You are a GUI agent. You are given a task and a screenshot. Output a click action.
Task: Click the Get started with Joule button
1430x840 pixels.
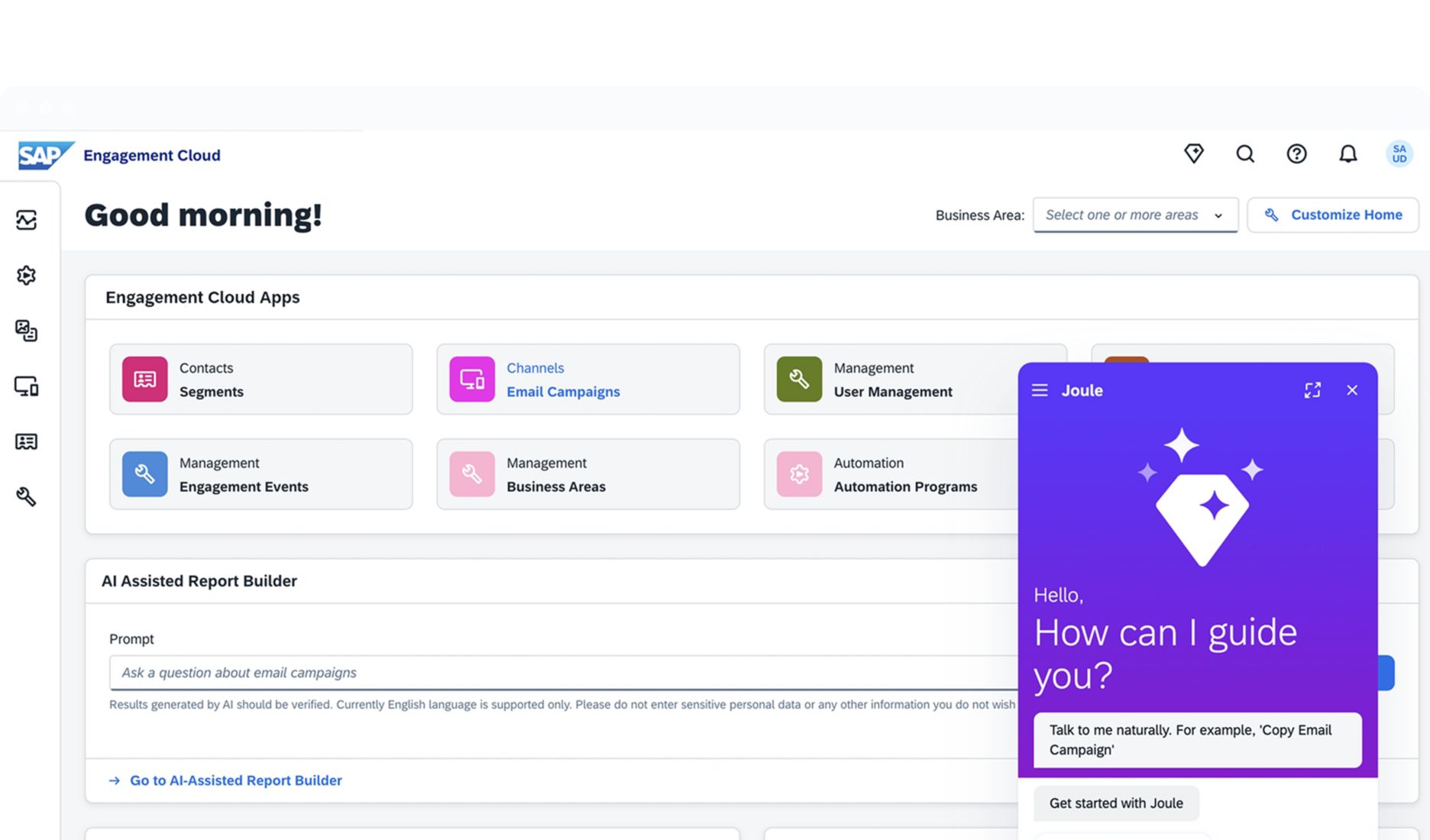tap(1116, 803)
